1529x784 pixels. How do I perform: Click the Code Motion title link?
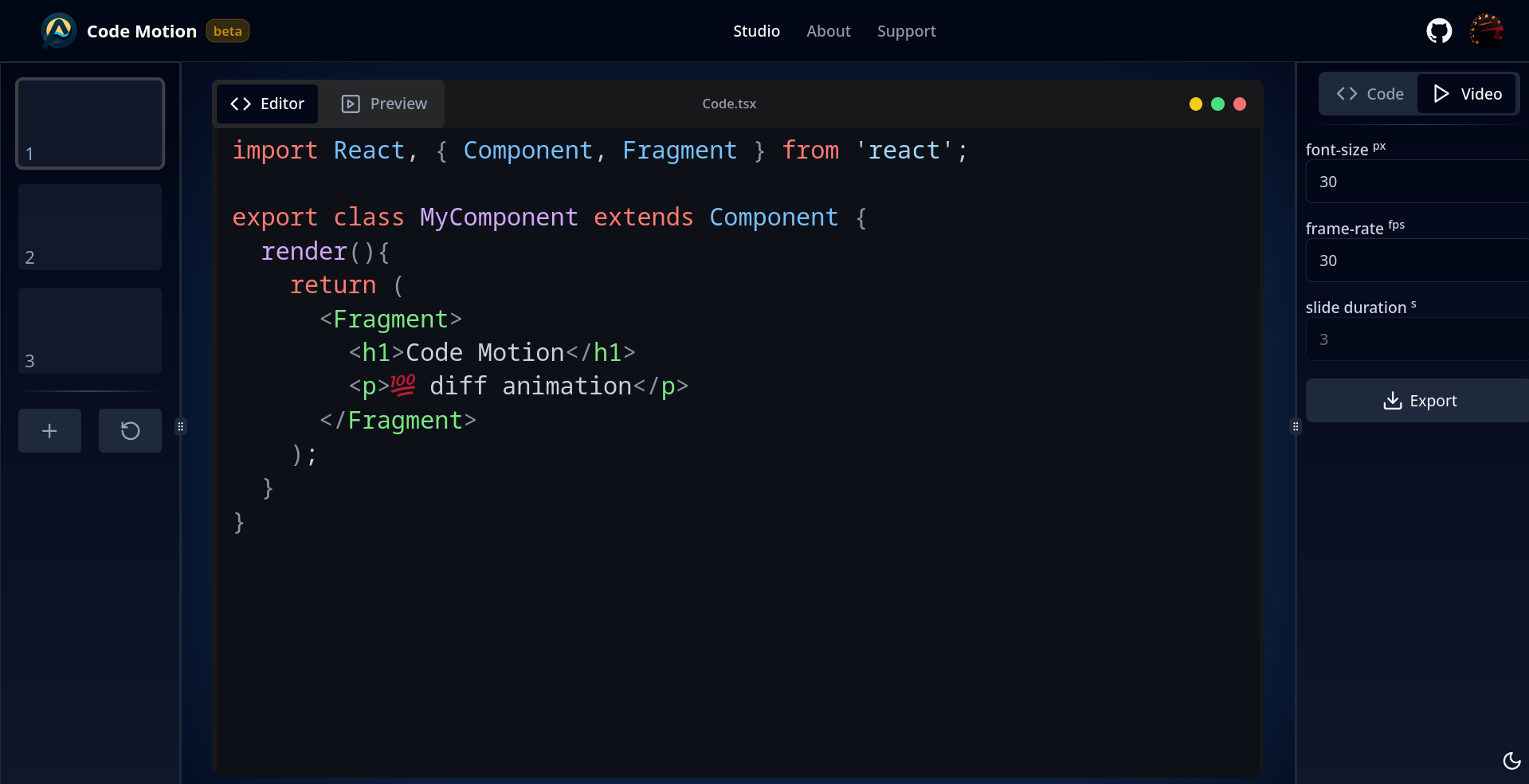point(142,31)
